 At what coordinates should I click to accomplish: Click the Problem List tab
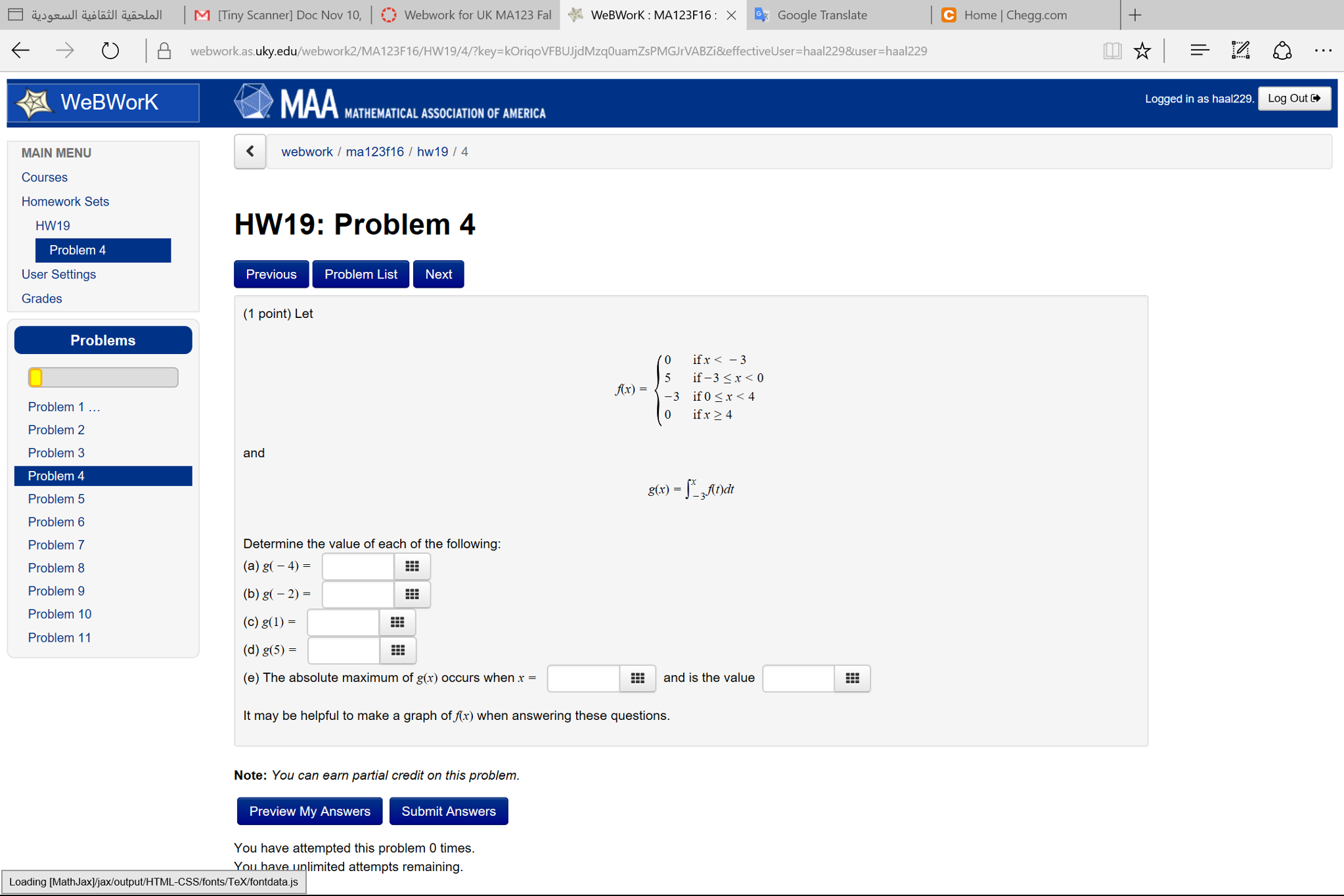tap(360, 274)
